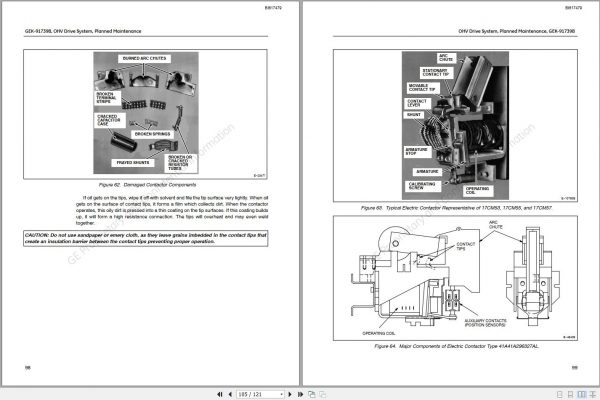Click the FRAYED SHUNTS label
Viewport: 600px width, 400px height.
coord(133,163)
